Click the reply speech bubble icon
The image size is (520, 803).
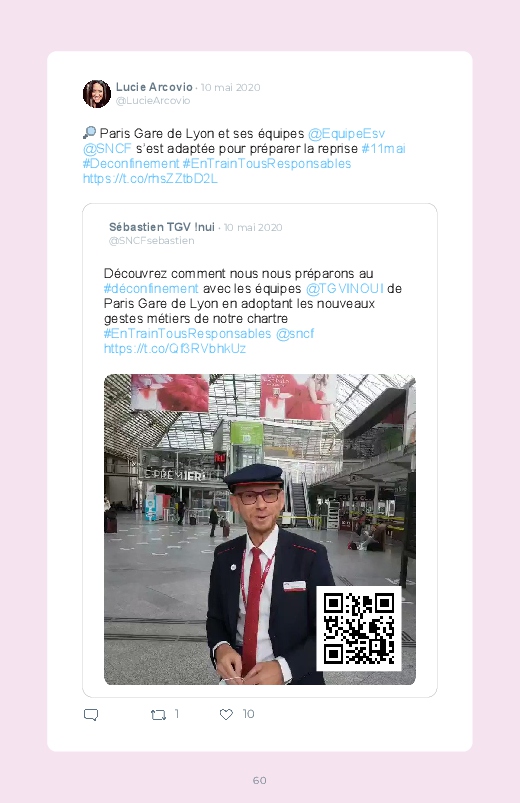pyautogui.click(x=91, y=714)
